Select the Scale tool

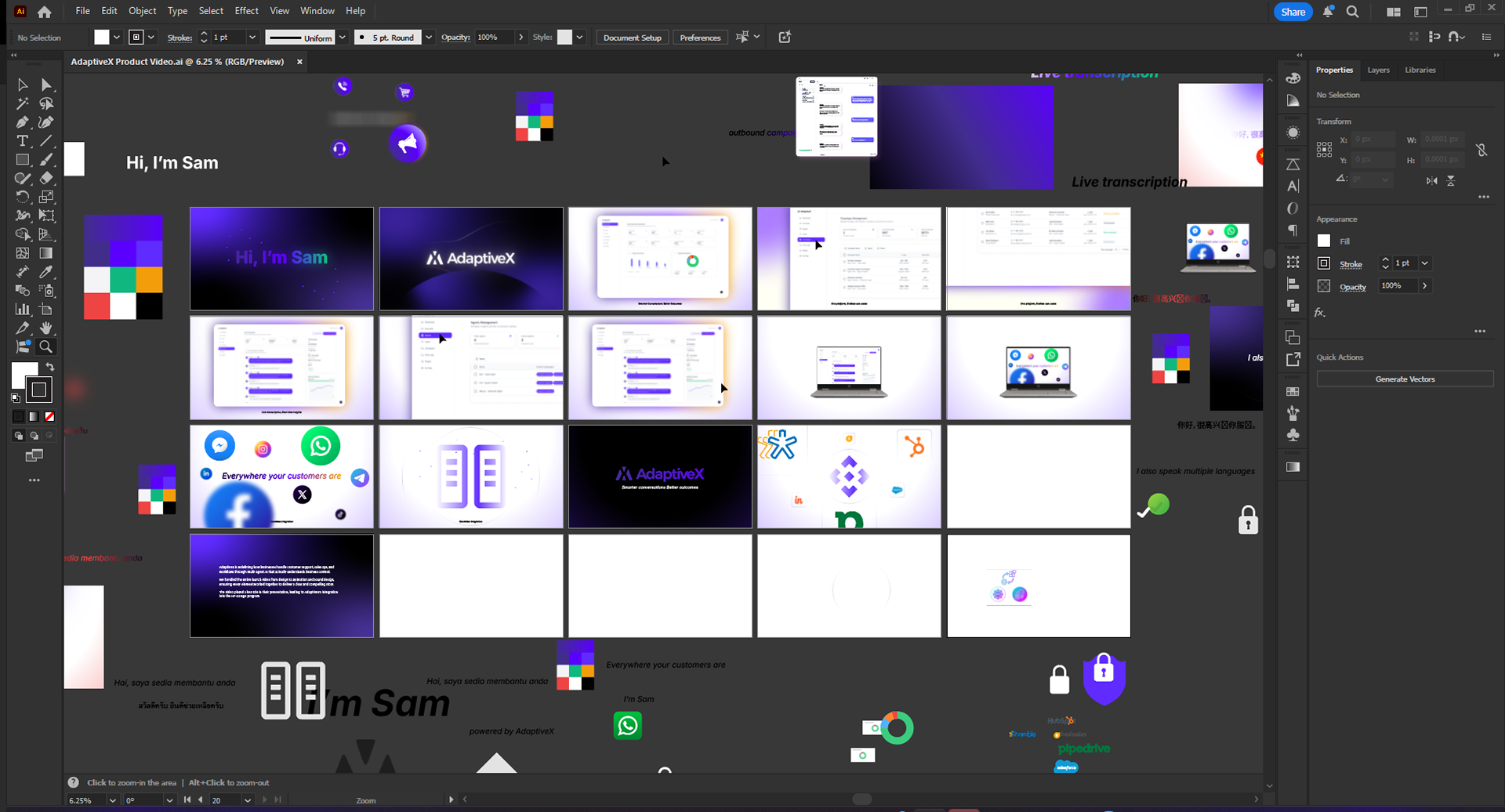click(46, 197)
